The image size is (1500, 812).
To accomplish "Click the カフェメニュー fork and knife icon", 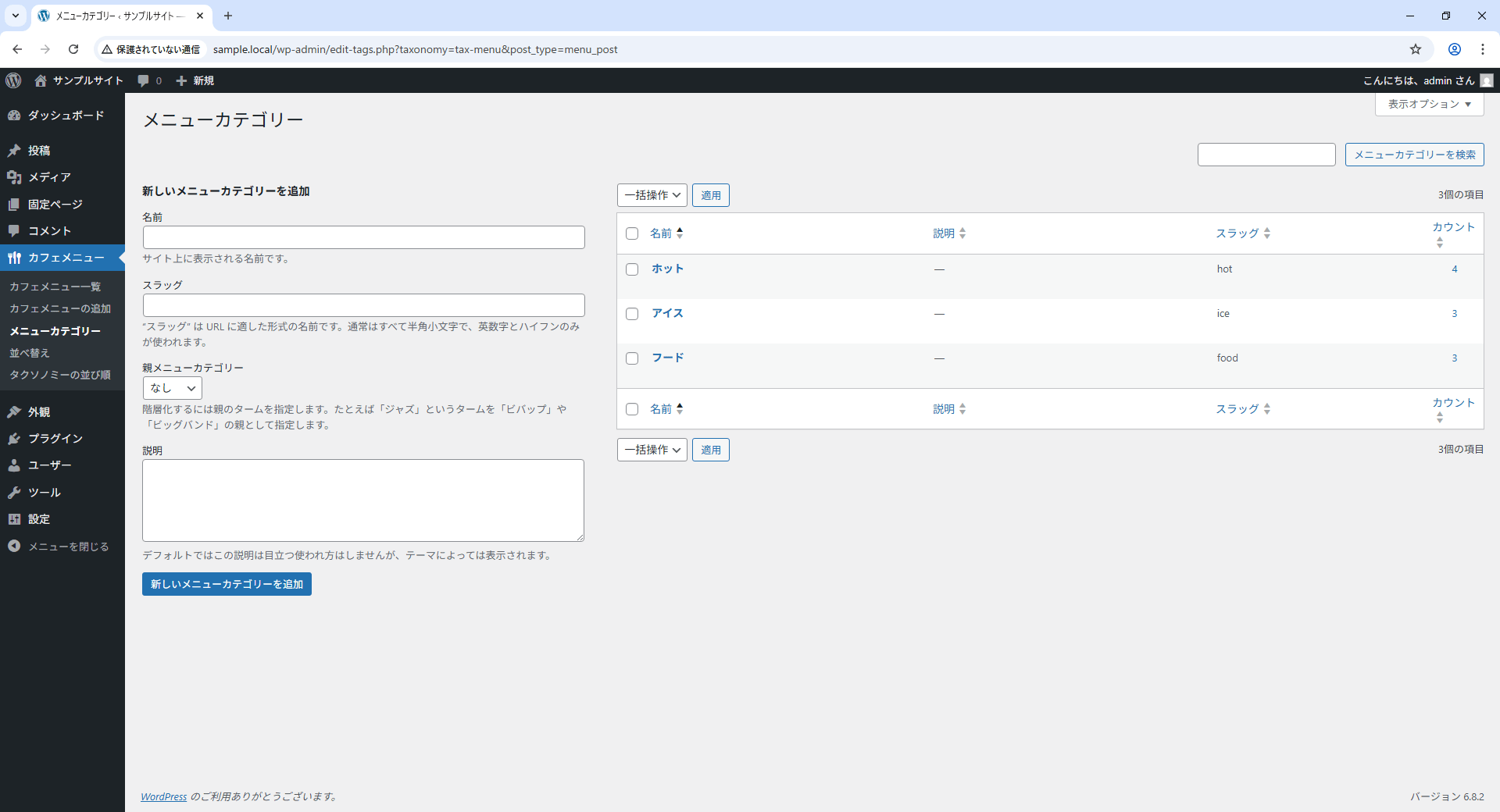I will [14, 258].
